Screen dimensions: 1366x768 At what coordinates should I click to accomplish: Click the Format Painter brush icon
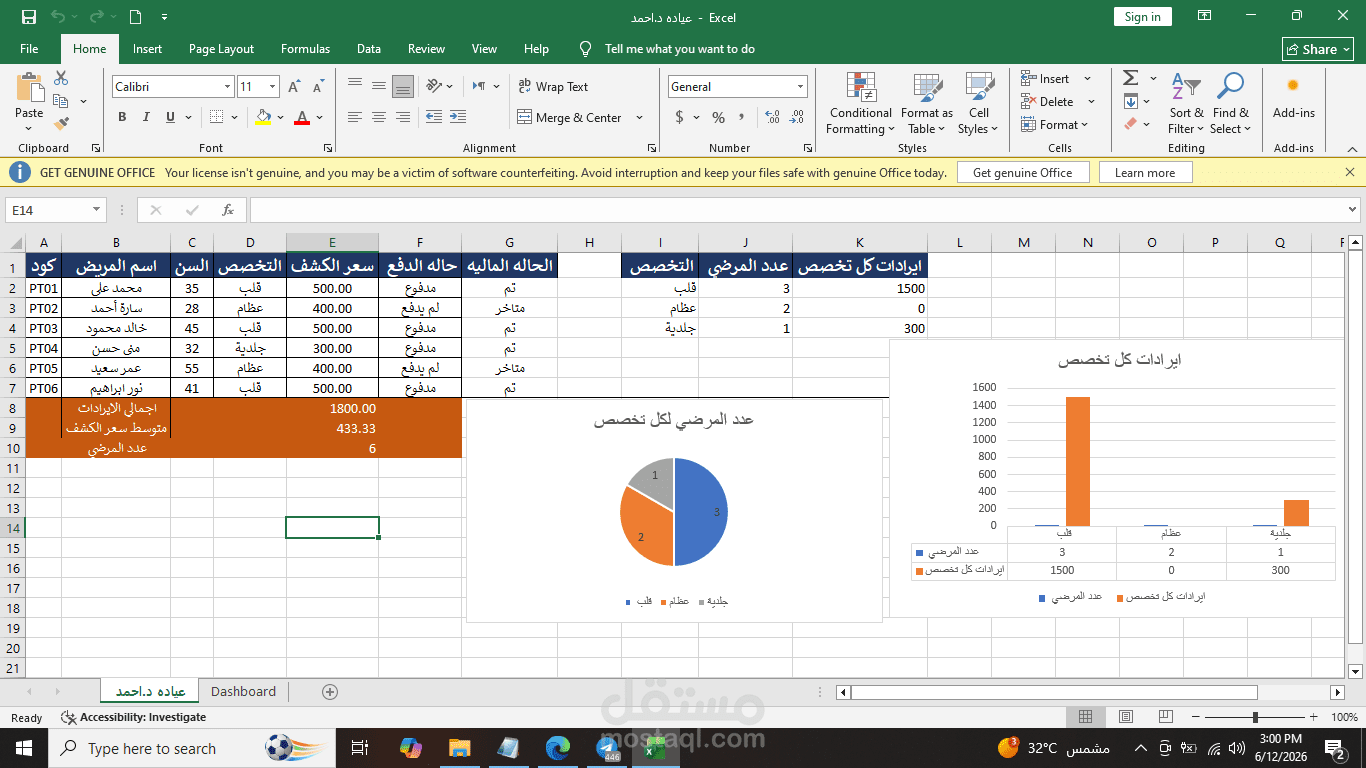(61, 124)
